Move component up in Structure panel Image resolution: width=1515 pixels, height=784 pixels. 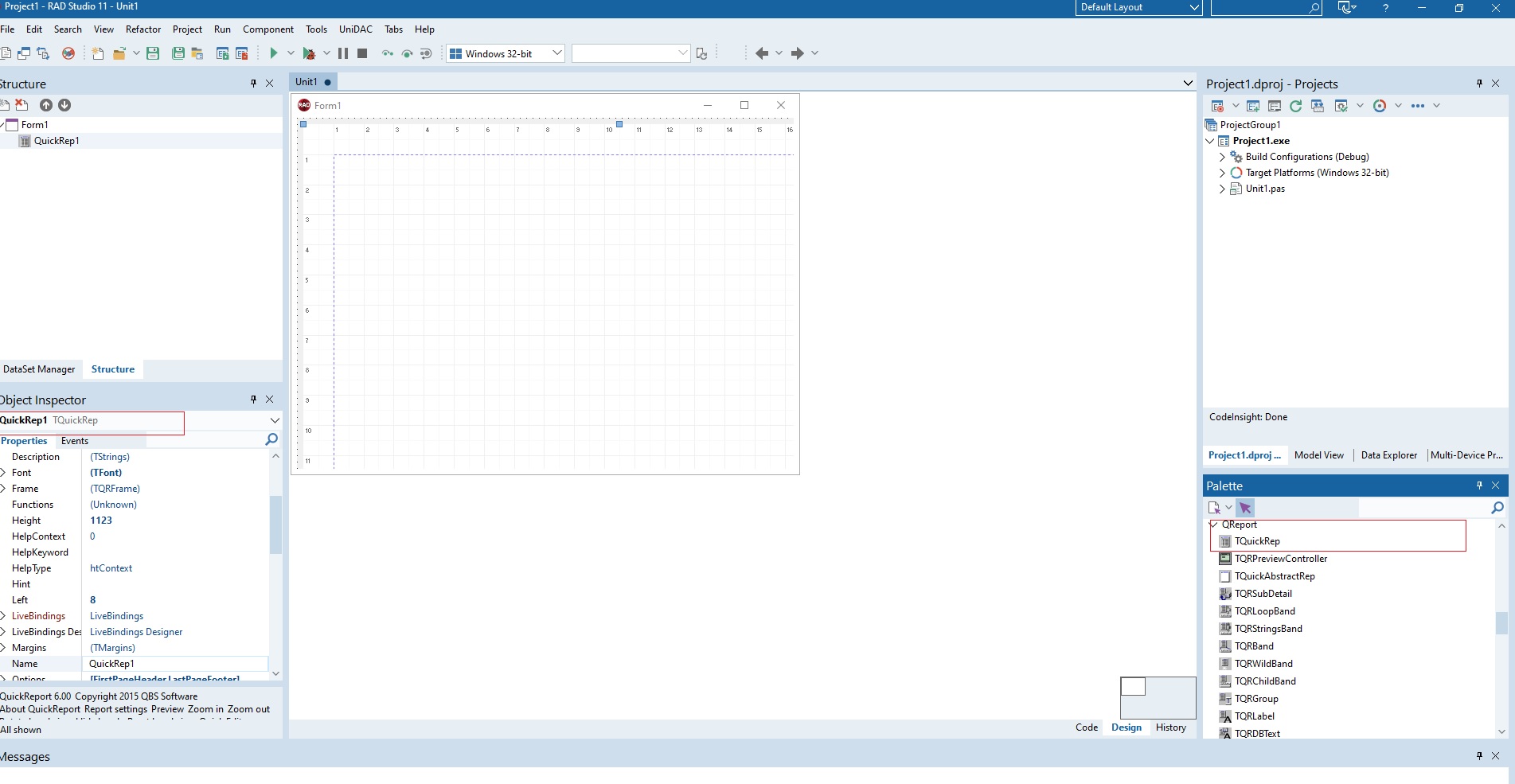pos(46,105)
